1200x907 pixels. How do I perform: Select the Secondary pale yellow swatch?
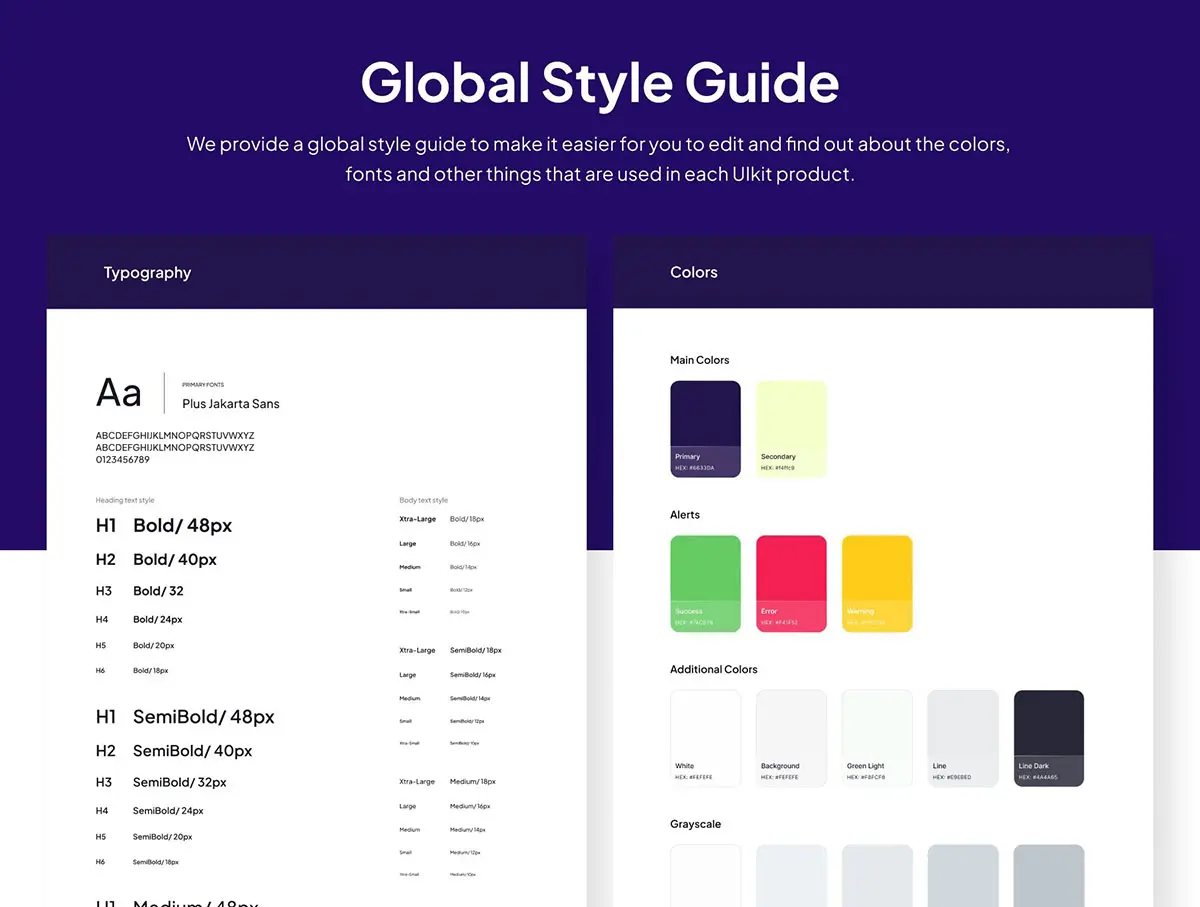pyautogui.click(x=791, y=428)
